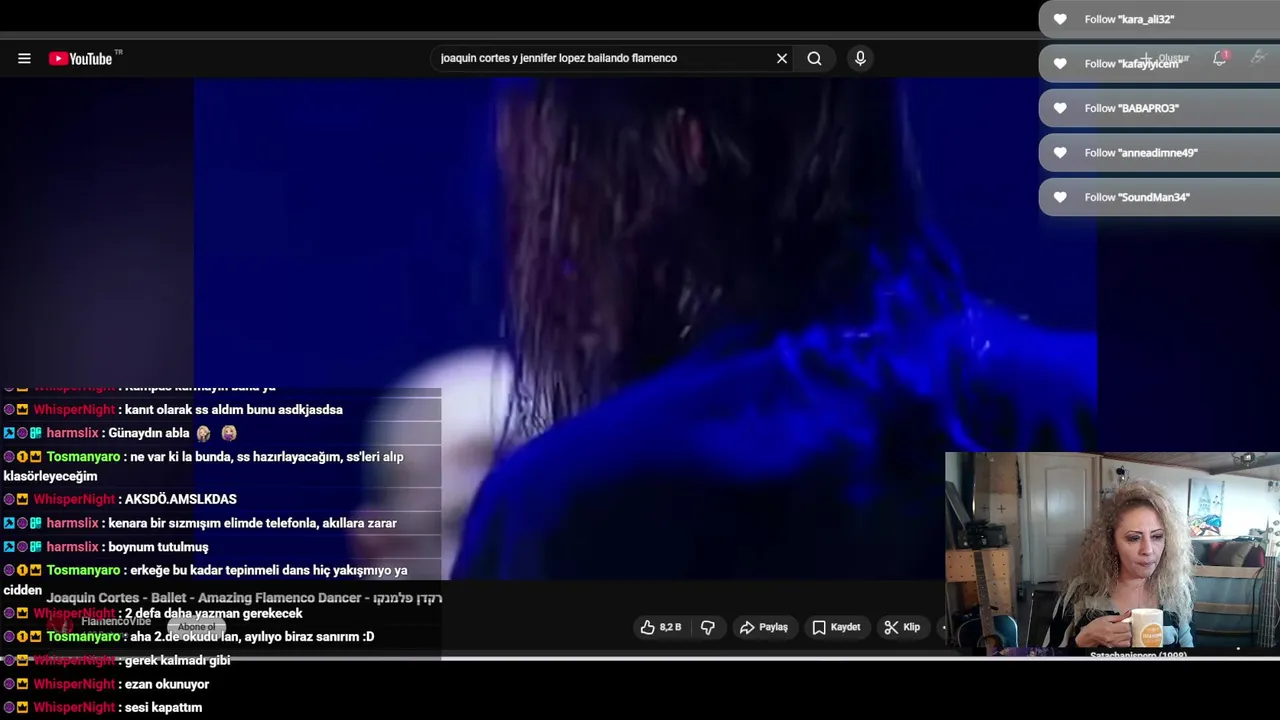This screenshot has height=720, width=1280.
Task: Click Tosmanyaro's "aha 2.de okudu lan" message
Action: pos(188,637)
